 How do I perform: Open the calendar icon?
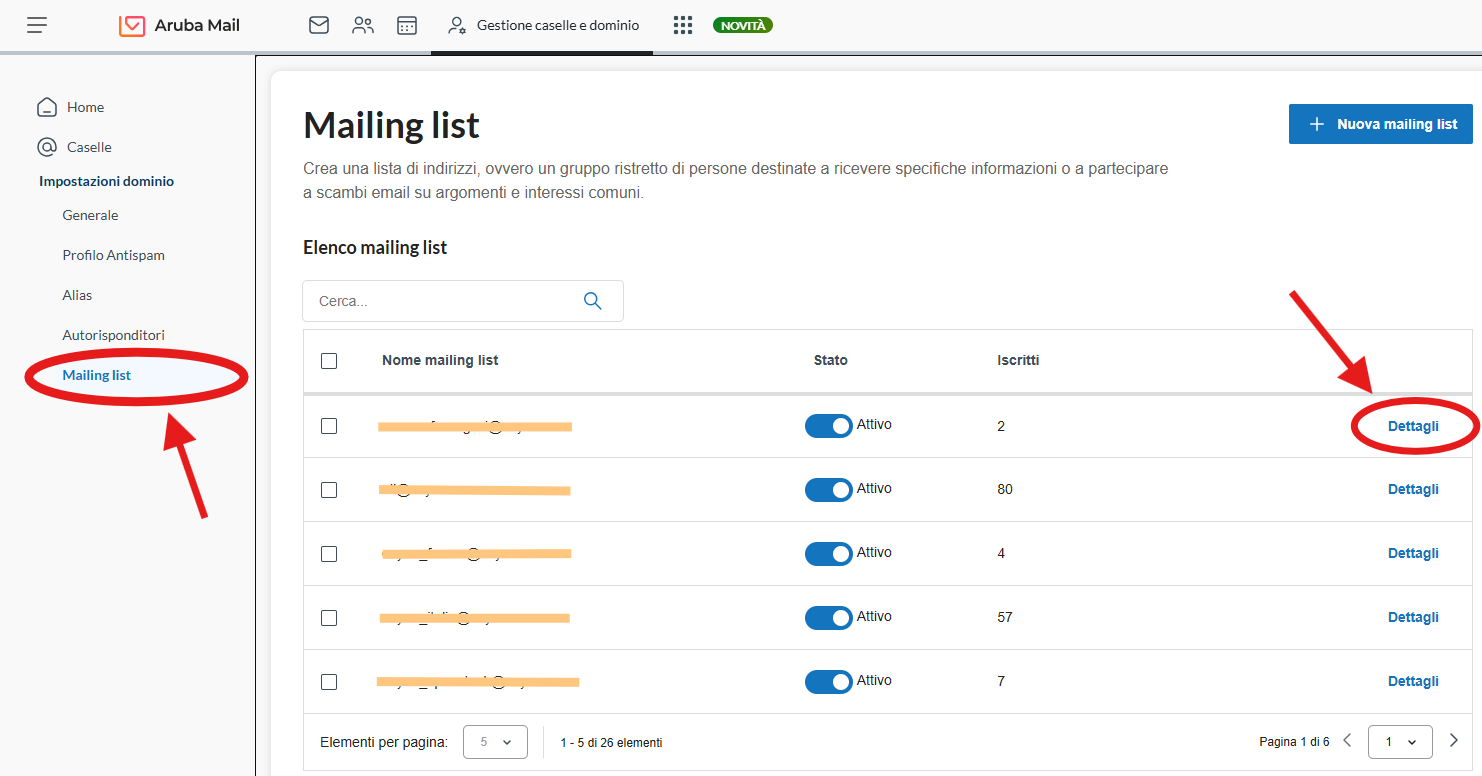tap(407, 25)
